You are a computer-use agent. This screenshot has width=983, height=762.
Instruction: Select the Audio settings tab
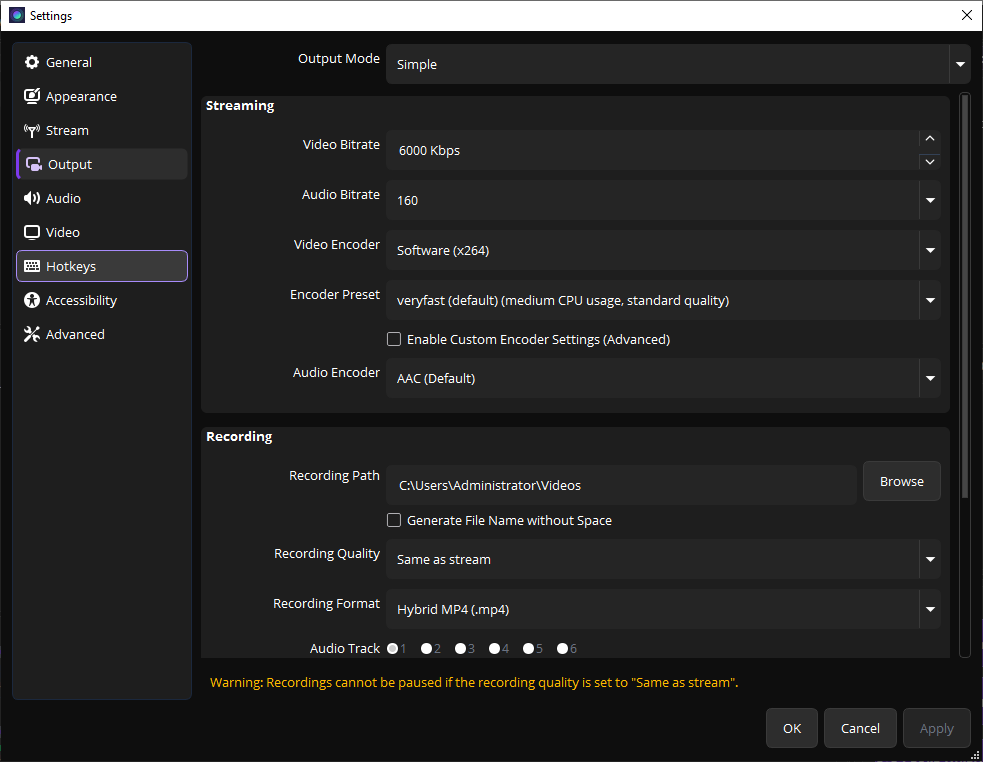click(x=102, y=198)
